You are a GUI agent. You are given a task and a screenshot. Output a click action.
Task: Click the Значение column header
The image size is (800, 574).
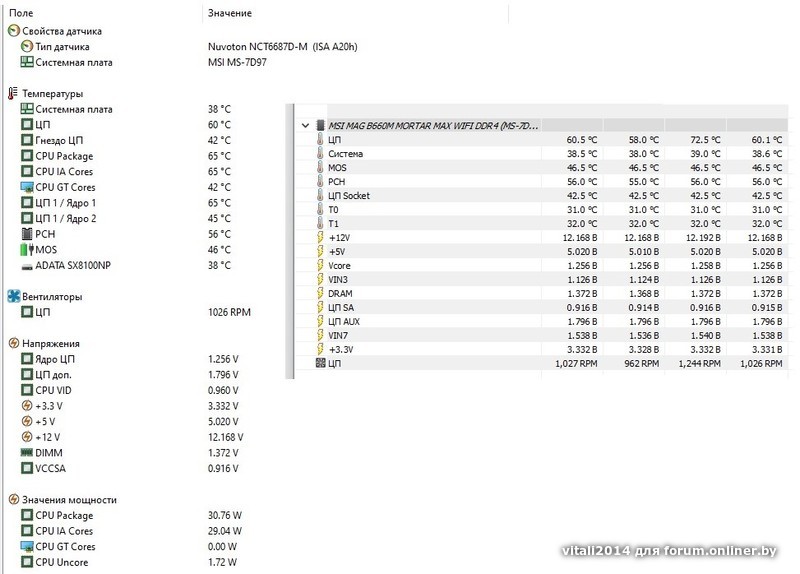click(230, 13)
